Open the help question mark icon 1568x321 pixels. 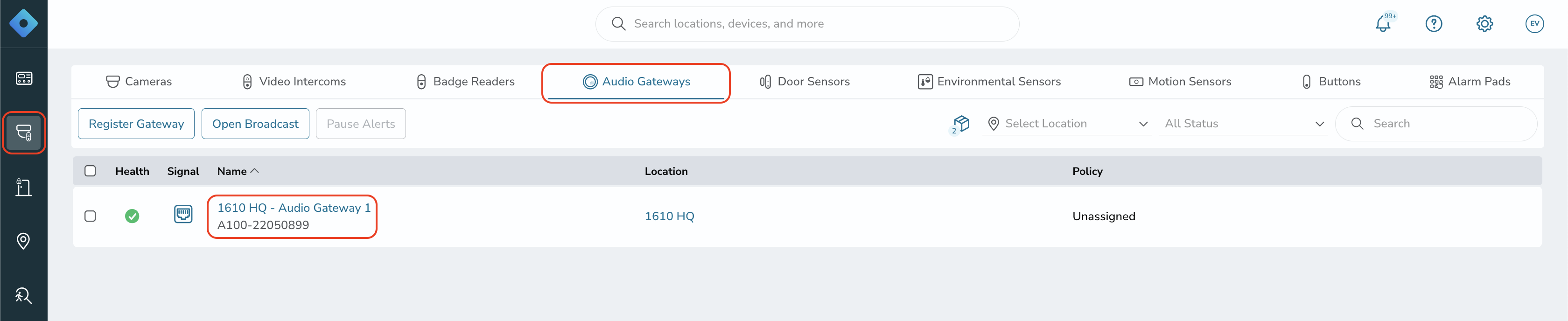coord(1434,24)
